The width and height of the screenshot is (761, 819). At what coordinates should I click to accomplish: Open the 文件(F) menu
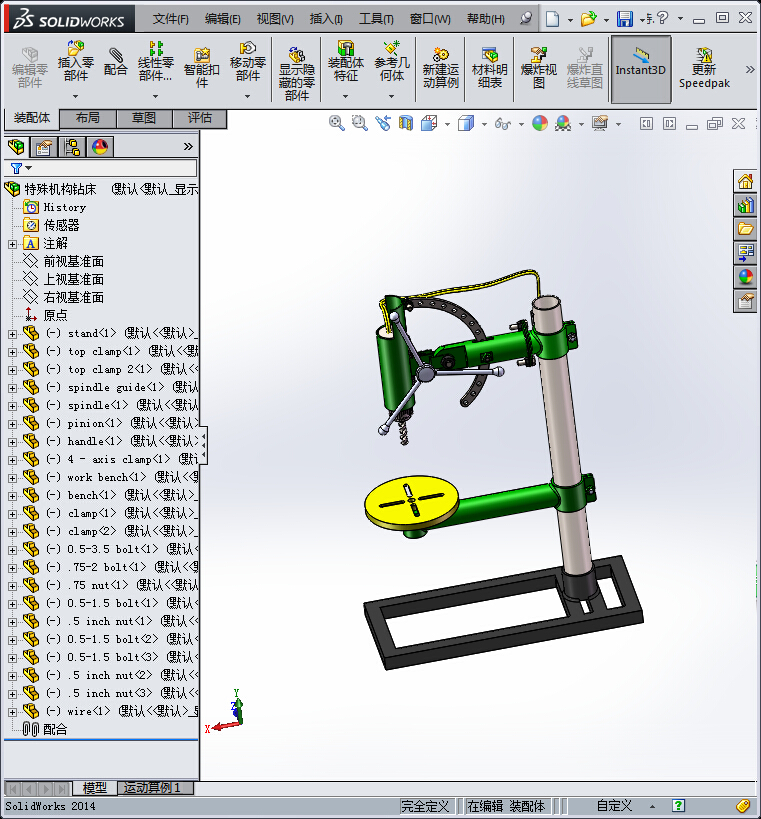[170, 19]
